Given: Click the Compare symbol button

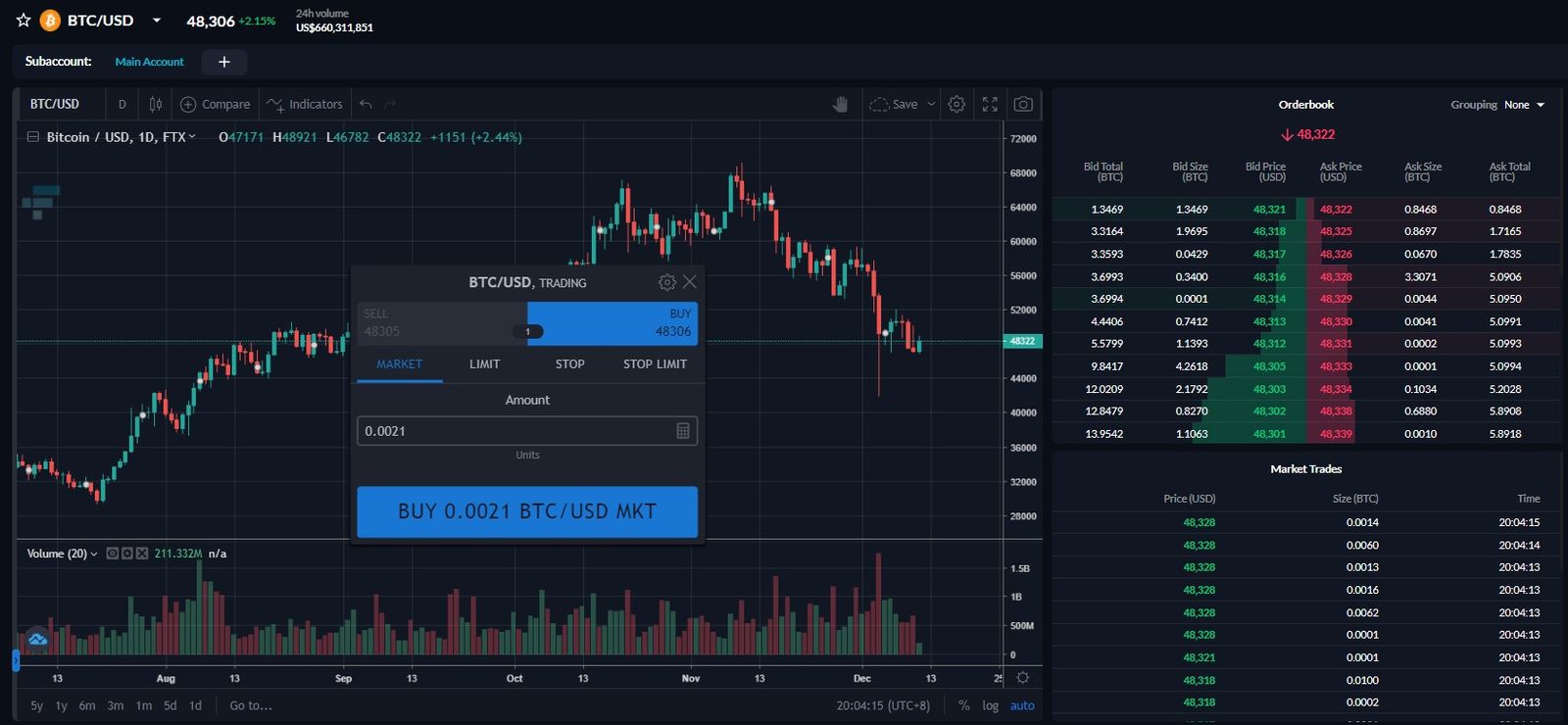Looking at the screenshot, I should (216, 104).
